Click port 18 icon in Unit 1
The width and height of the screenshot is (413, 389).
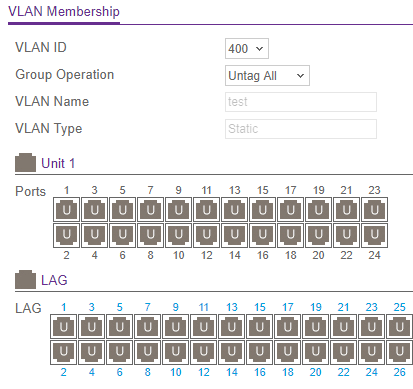click(290, 235)
